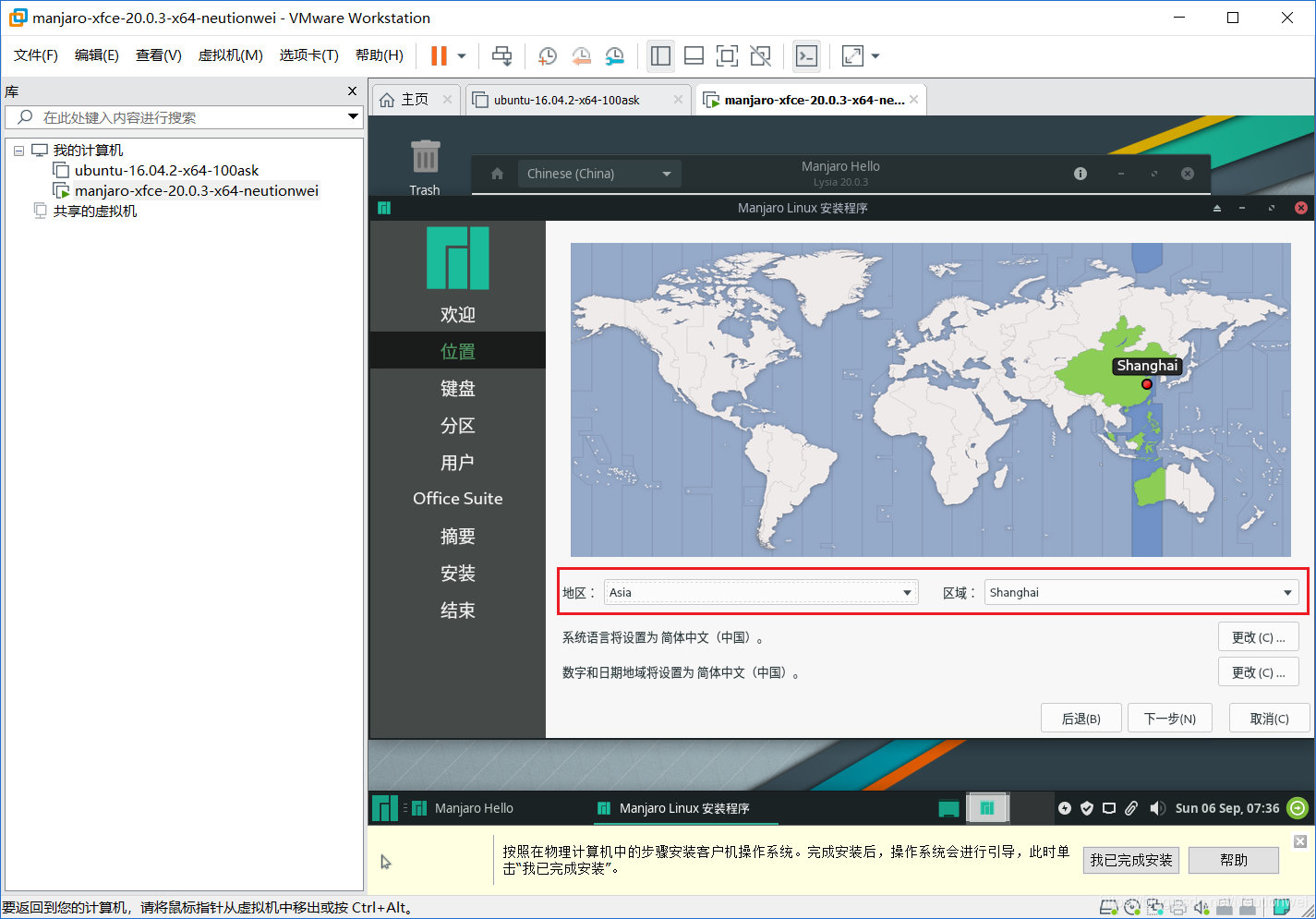Screen dimensions: 1316x919
Task: Open the power options dropdown arrow
Action: click(x=462, y=56)
